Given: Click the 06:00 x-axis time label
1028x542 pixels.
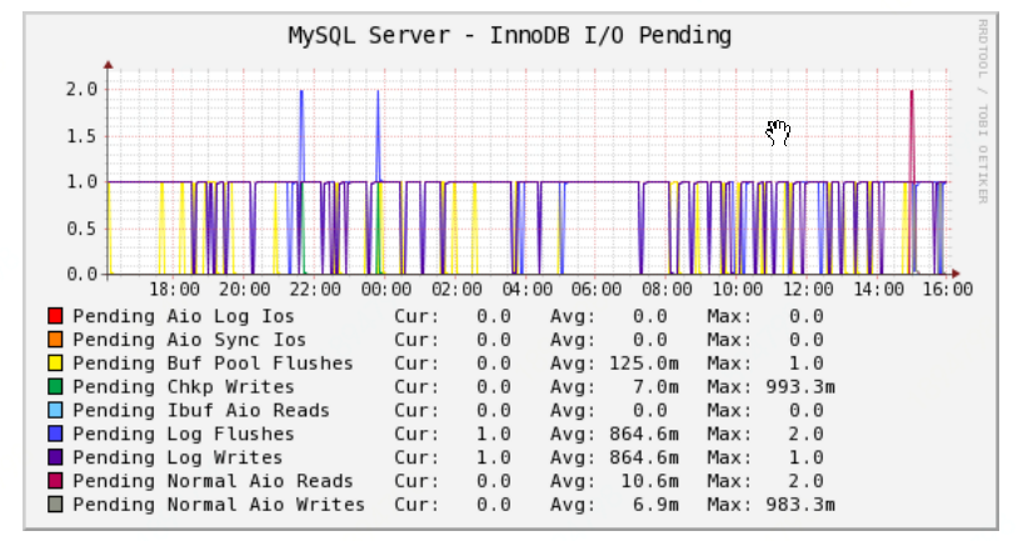Looking at the screenshot, I should (597, 289).
